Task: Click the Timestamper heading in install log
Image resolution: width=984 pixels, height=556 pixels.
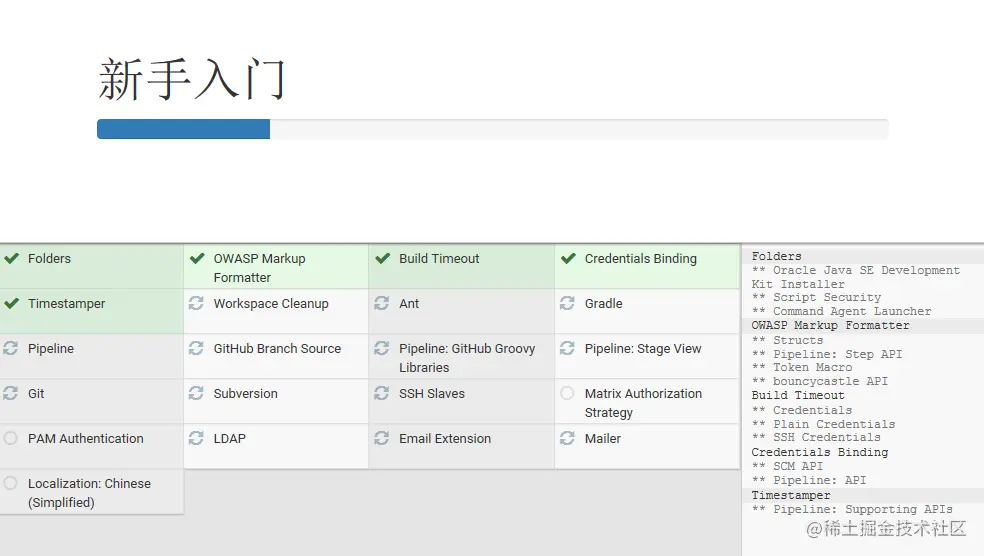Action: pos(791,495)
